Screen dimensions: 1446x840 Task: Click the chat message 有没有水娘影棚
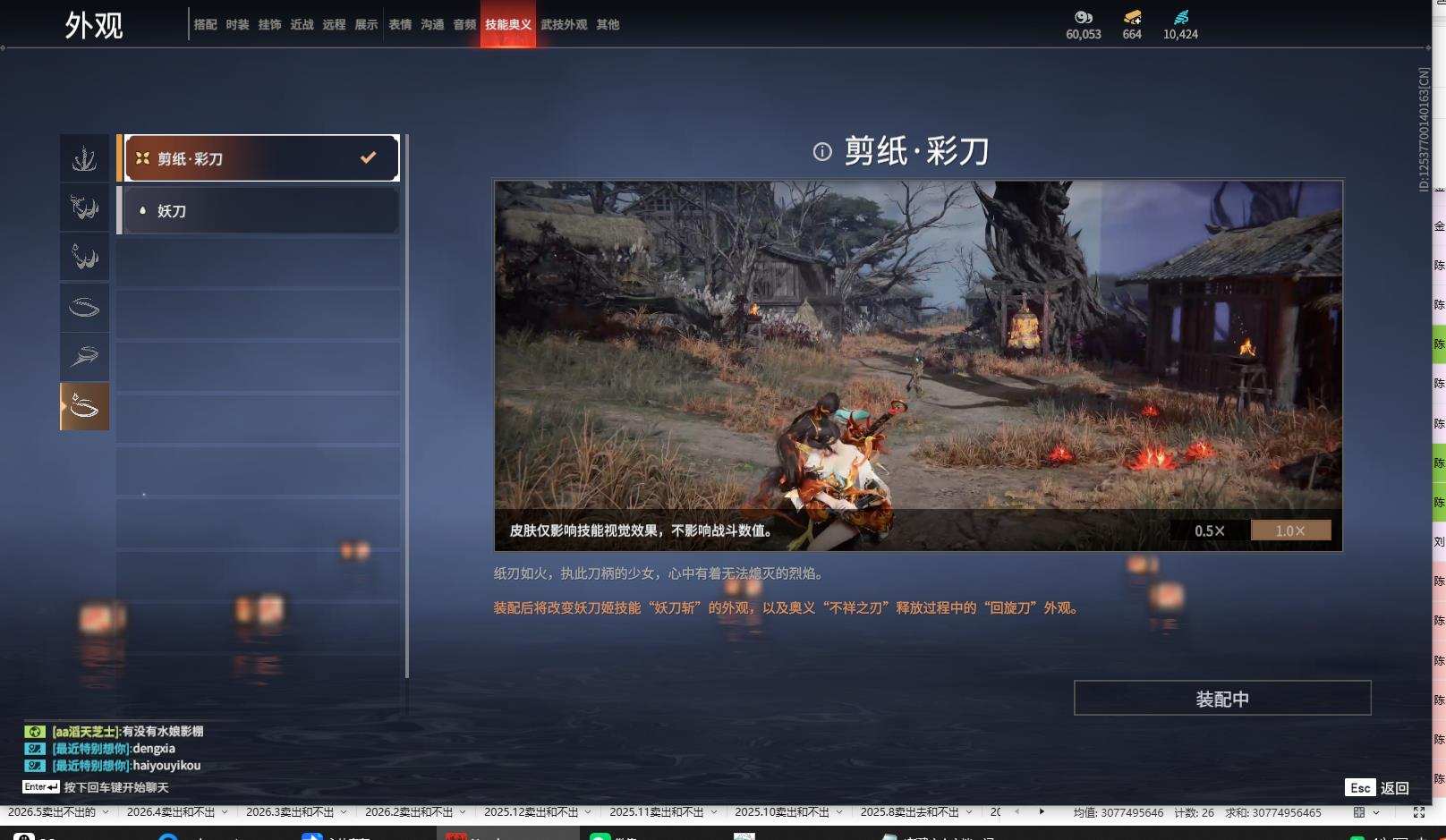(x=163, y=732)
